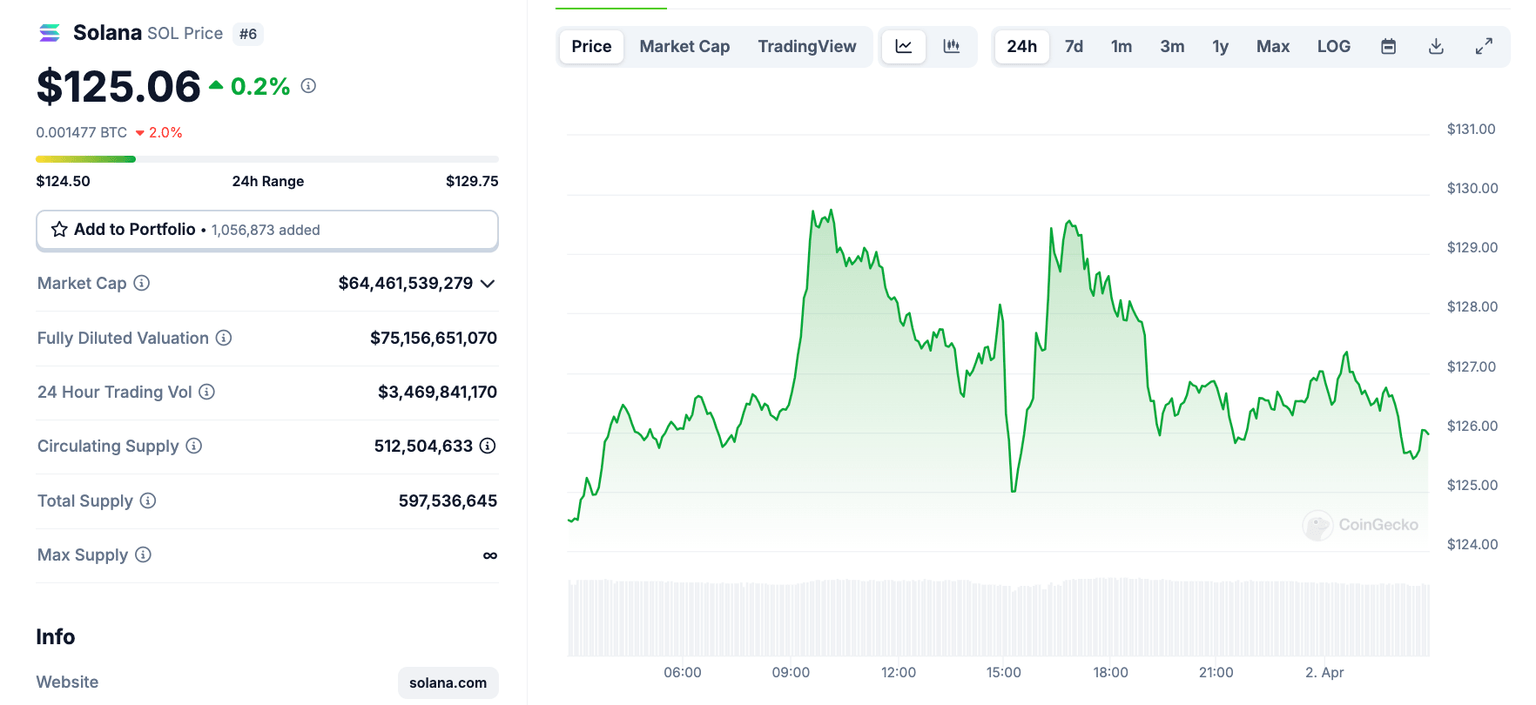Open the date range calendar icon
The height and width of the screenshot is (705, 1536).
pos(1388,46)
